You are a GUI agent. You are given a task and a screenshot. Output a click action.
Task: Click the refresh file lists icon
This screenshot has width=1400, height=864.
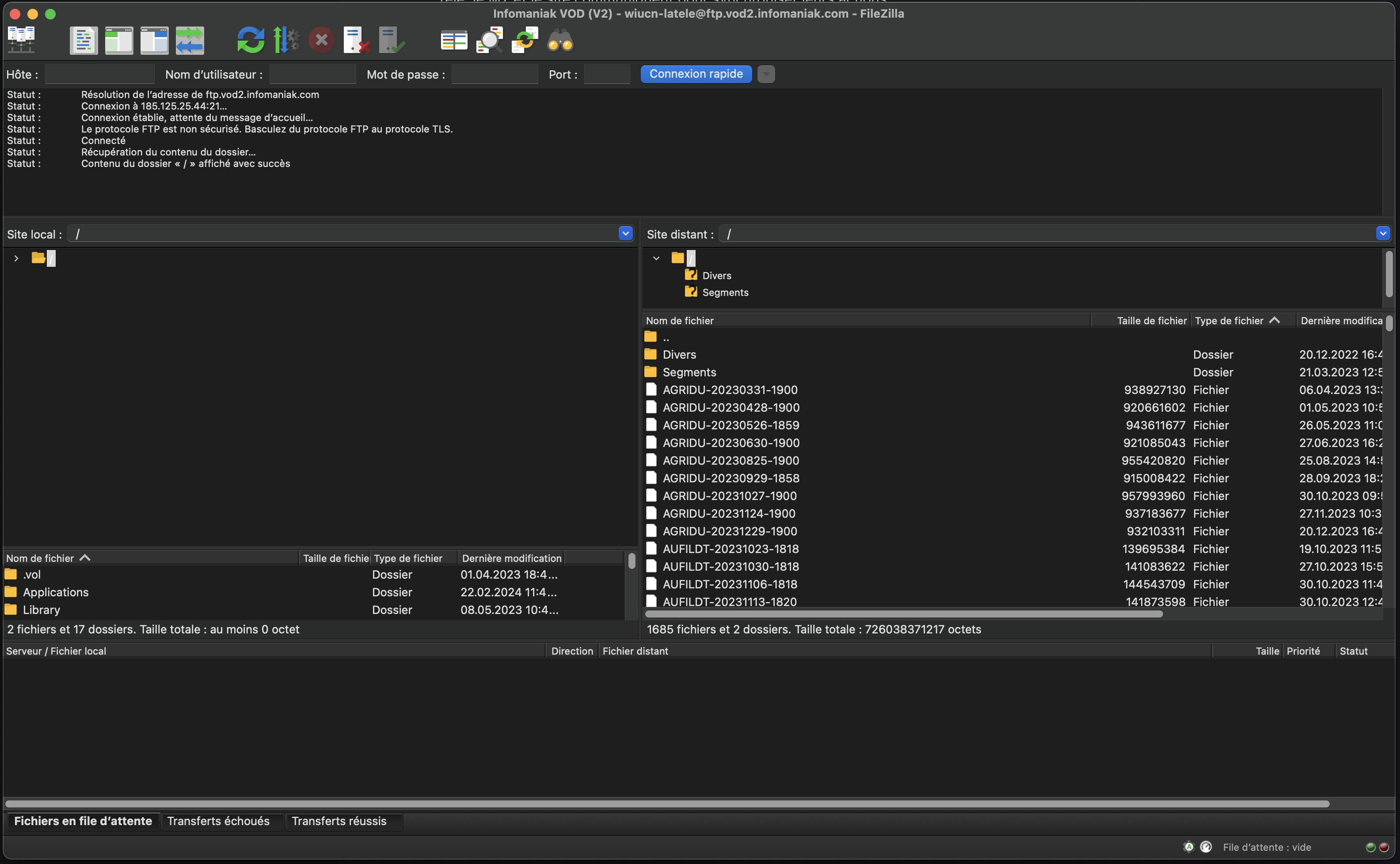click(x=251, y=41)
